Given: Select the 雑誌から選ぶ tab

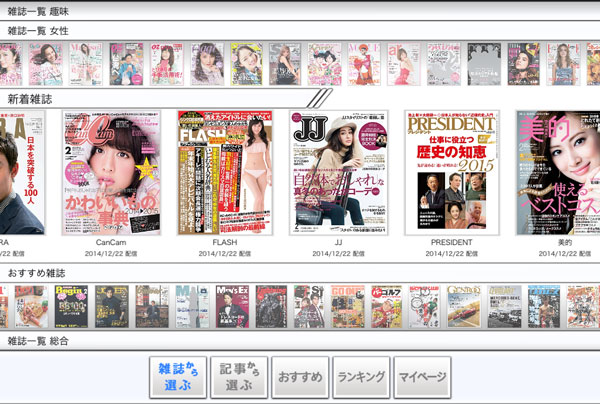Looking at the screenshot, I should point(178,377).
